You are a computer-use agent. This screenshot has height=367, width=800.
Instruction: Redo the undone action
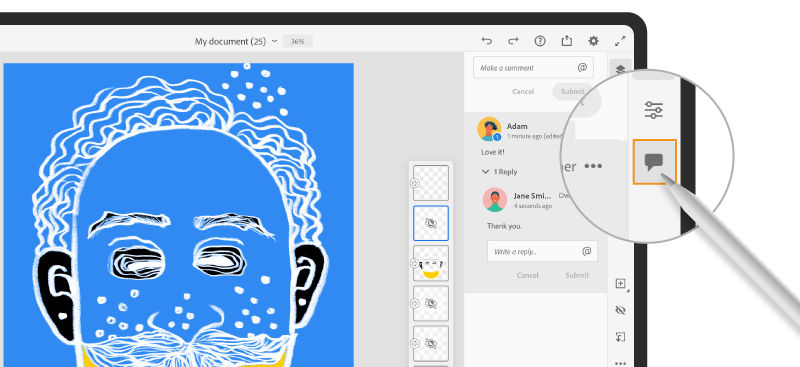coord(513,41)
